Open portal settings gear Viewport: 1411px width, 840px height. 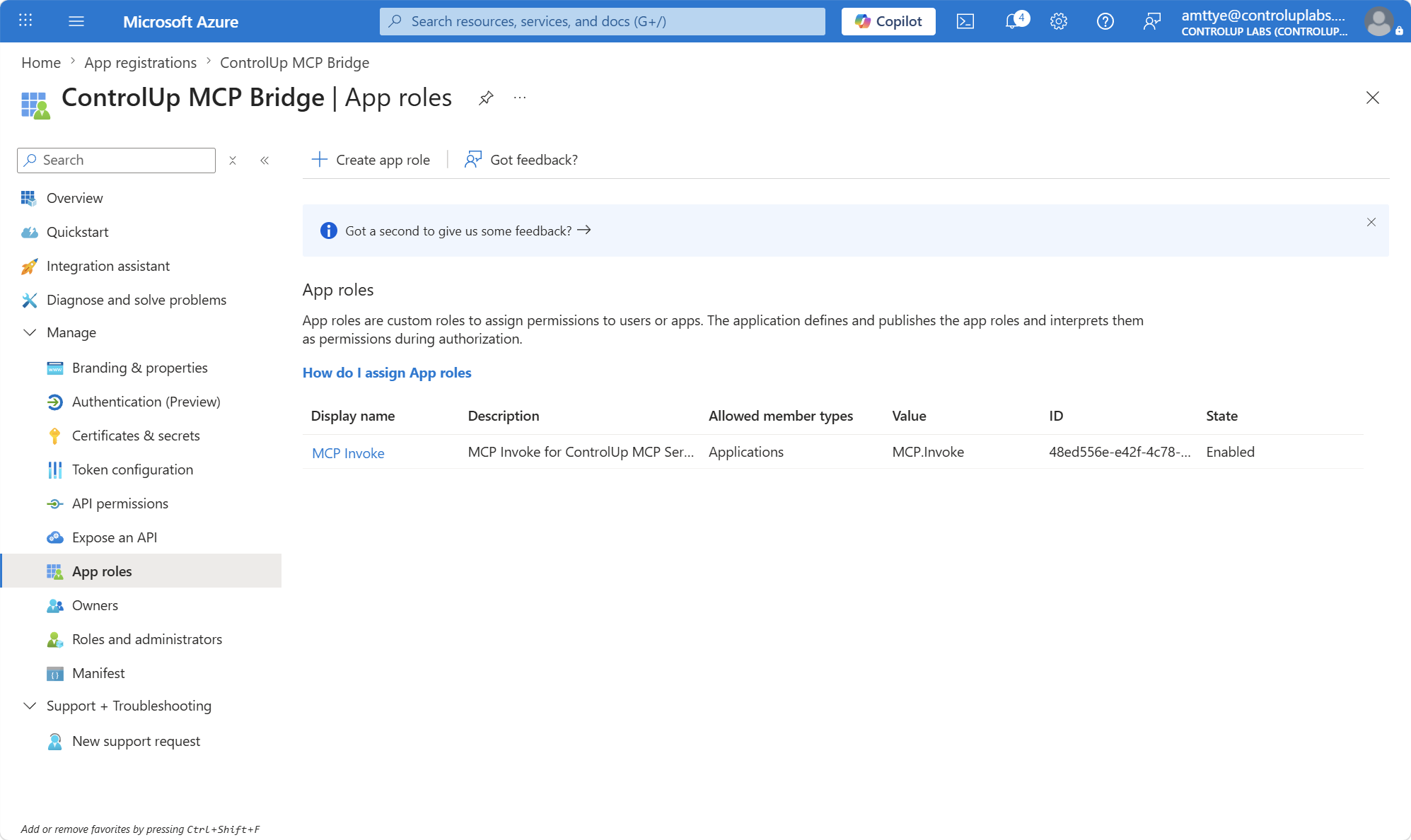pos(1059,21)
